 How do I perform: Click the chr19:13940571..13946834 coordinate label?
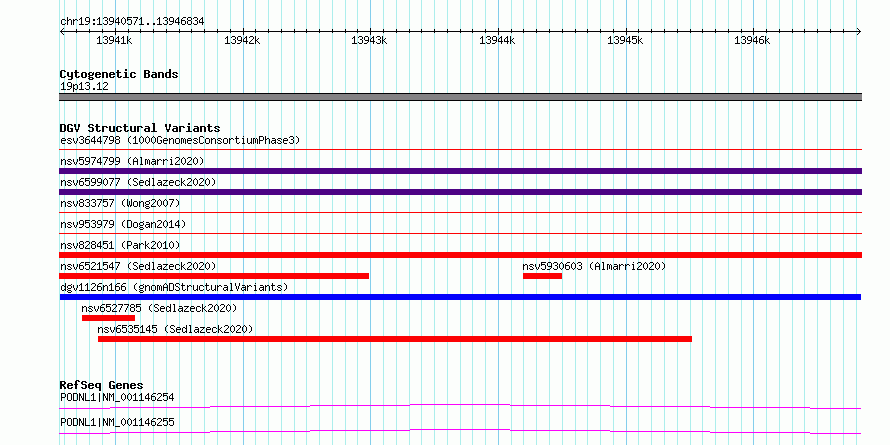132,22
